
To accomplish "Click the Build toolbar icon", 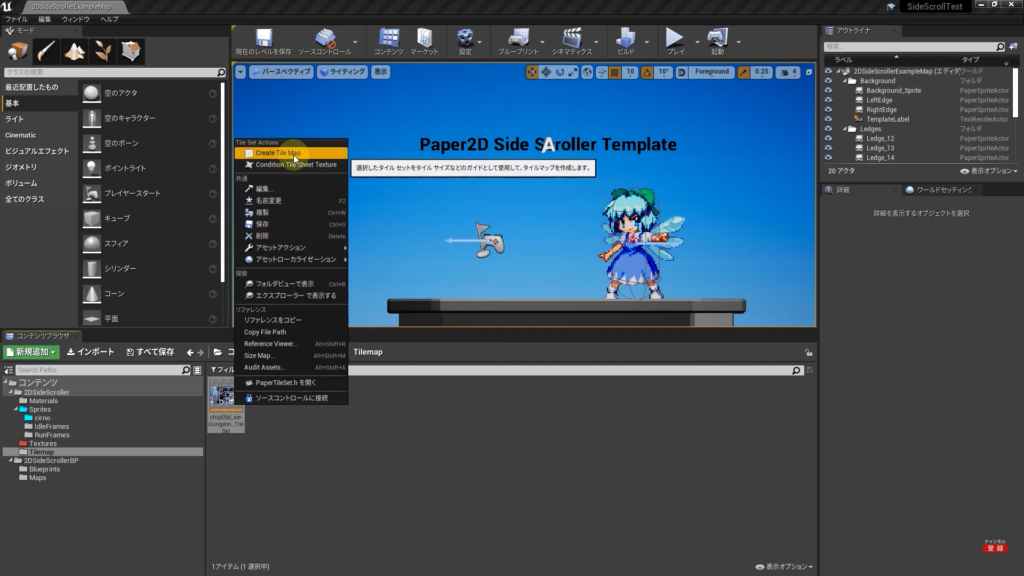I will coord(626,40).
